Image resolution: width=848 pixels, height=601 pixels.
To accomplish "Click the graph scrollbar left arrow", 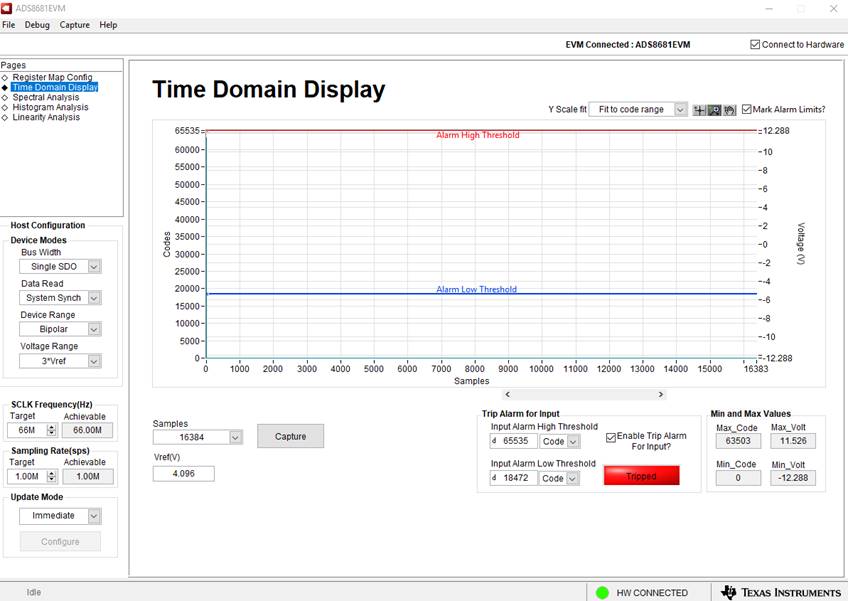I will 507,394.
